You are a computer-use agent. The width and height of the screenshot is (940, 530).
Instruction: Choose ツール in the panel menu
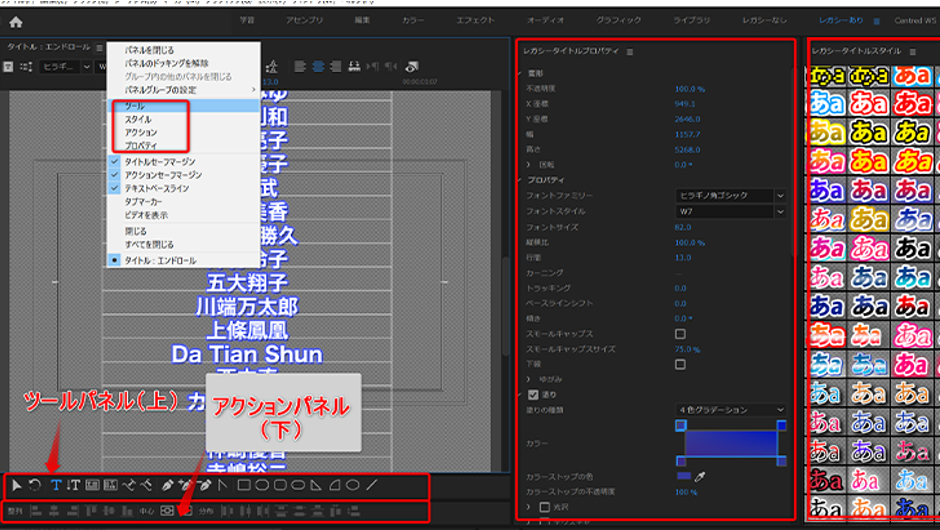pyautogui.click(x=183, y=106)
